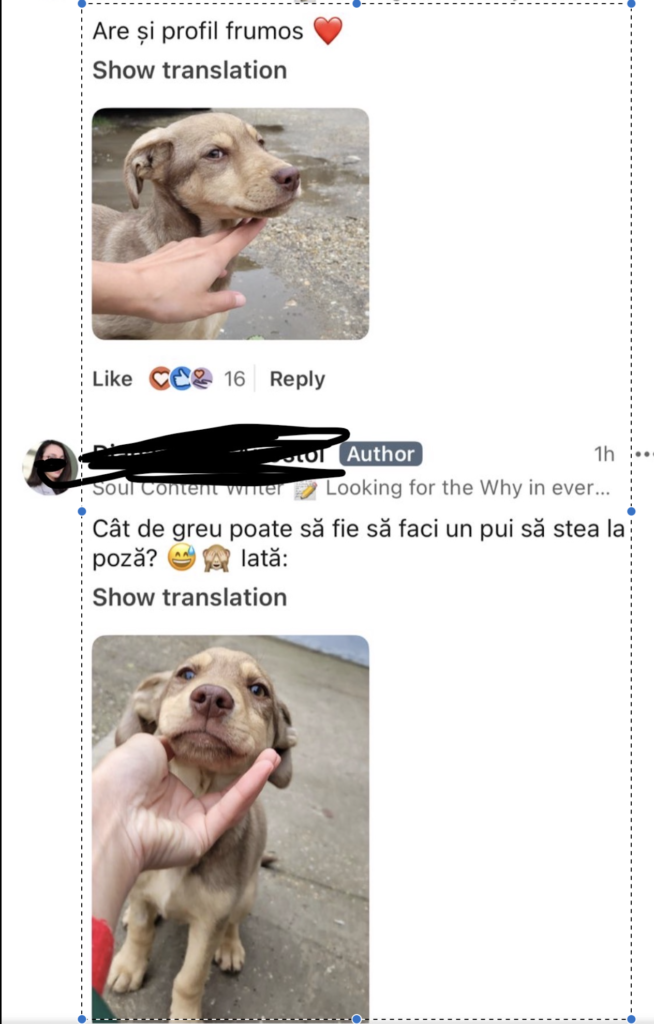Grab the bottom-right corner crop handle
This screenshot has width=654, height=1024.
[631, 1019]
